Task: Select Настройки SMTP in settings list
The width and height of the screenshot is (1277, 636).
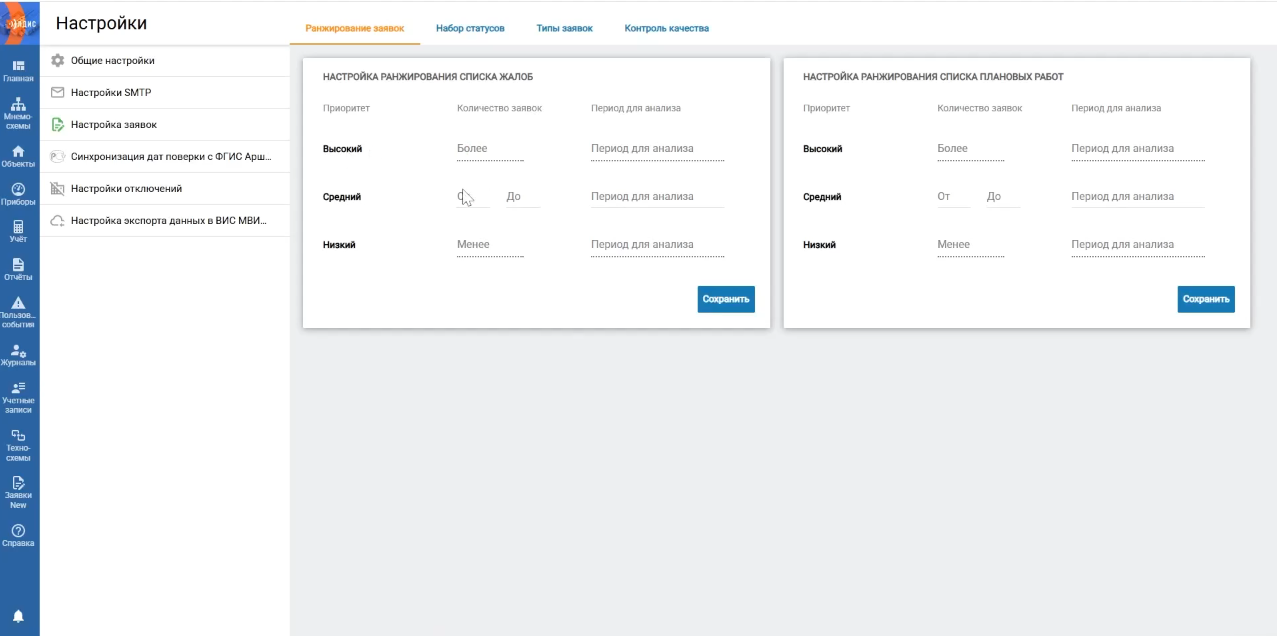Action: [110, 93]
